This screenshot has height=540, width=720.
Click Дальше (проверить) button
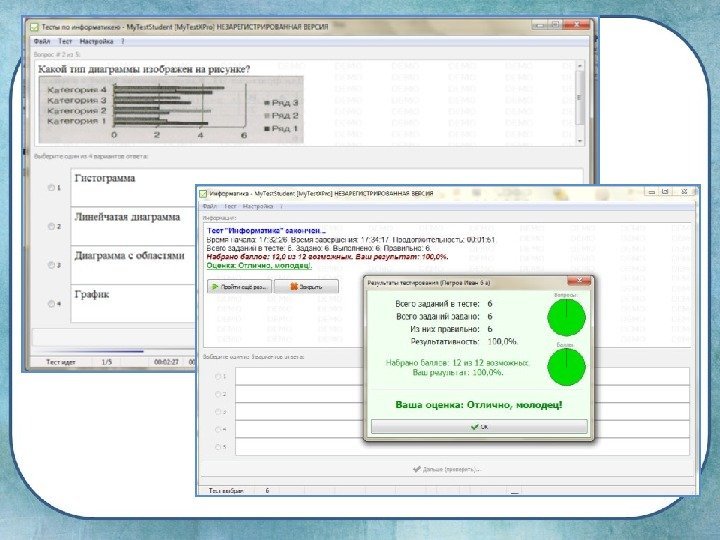tap(446, 469)
